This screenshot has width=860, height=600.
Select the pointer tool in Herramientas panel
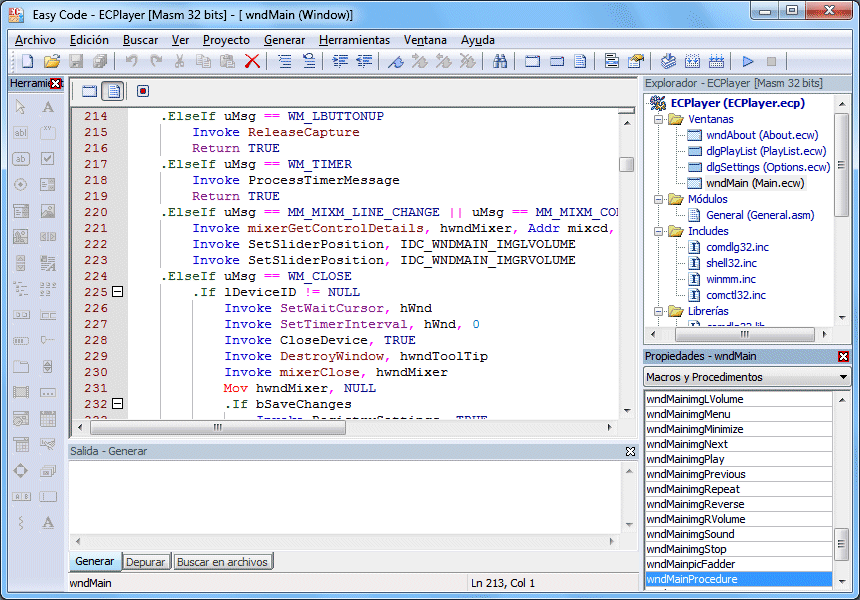click(21, 107)
